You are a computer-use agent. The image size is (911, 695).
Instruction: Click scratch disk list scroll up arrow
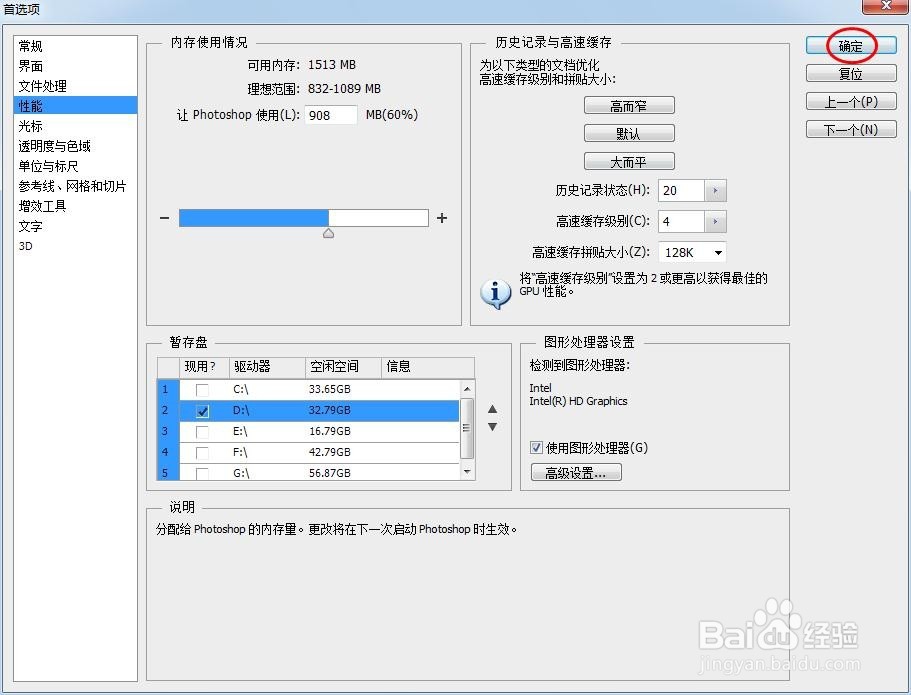click(x=467, y=388)
